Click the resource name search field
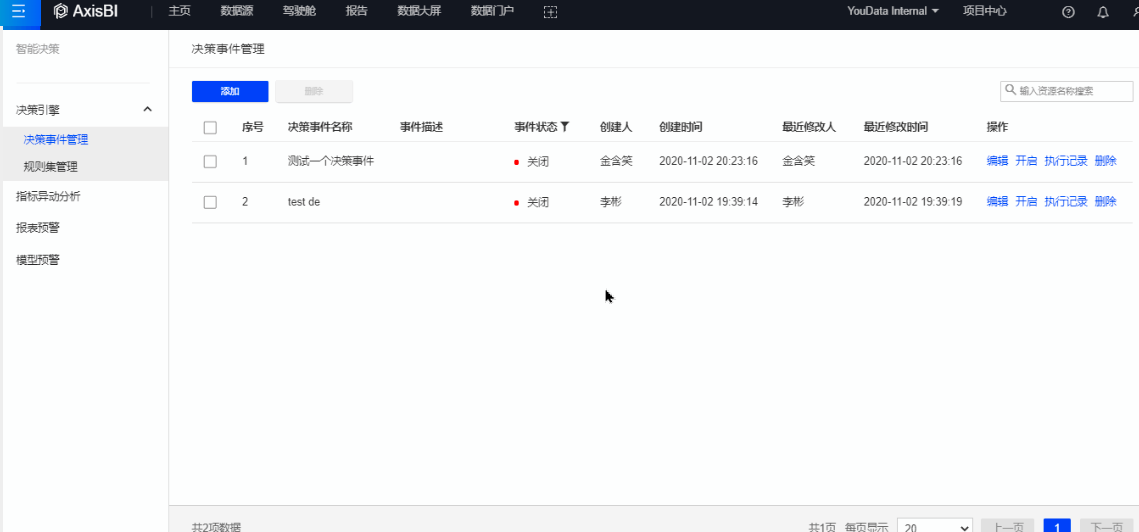The height and width of the screenshot is (532, 1139). (1072, 90)
